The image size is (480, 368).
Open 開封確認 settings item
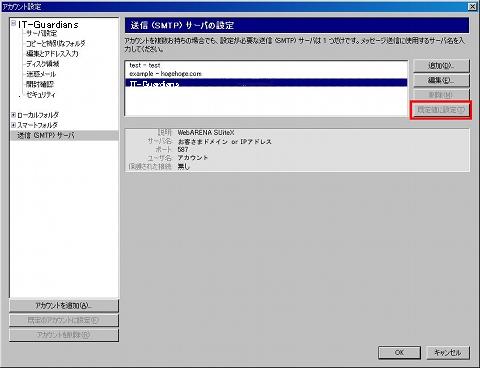(x=40, y=84)
